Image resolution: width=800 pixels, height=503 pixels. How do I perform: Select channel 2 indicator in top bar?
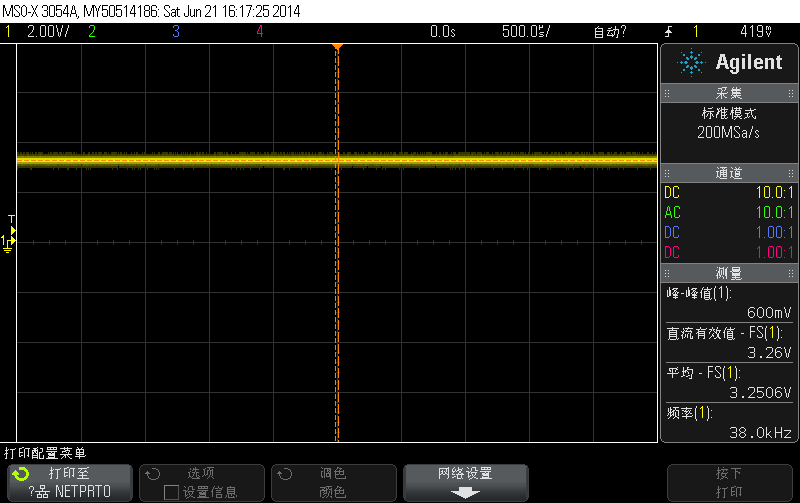92,32
